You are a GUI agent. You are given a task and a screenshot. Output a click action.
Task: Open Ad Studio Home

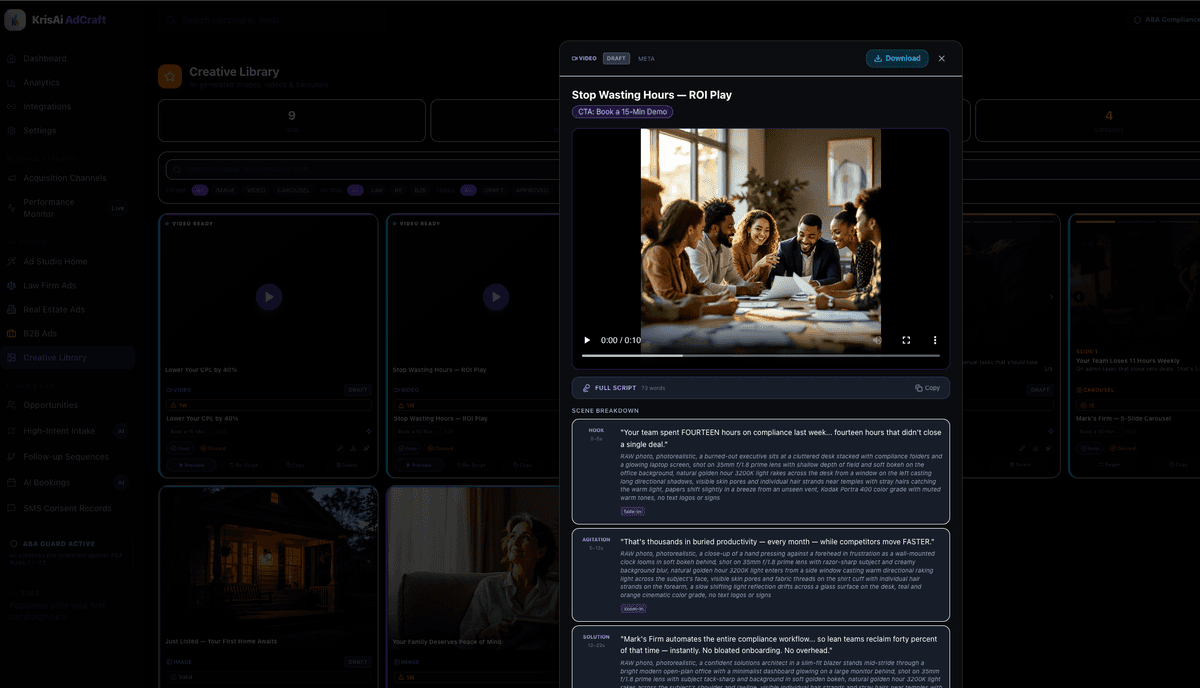55,262
